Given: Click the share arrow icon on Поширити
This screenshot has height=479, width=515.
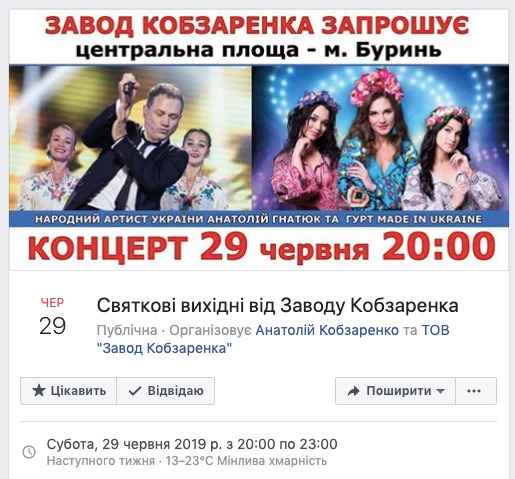Looking at the screenshot, I should (x=353, y=391).
